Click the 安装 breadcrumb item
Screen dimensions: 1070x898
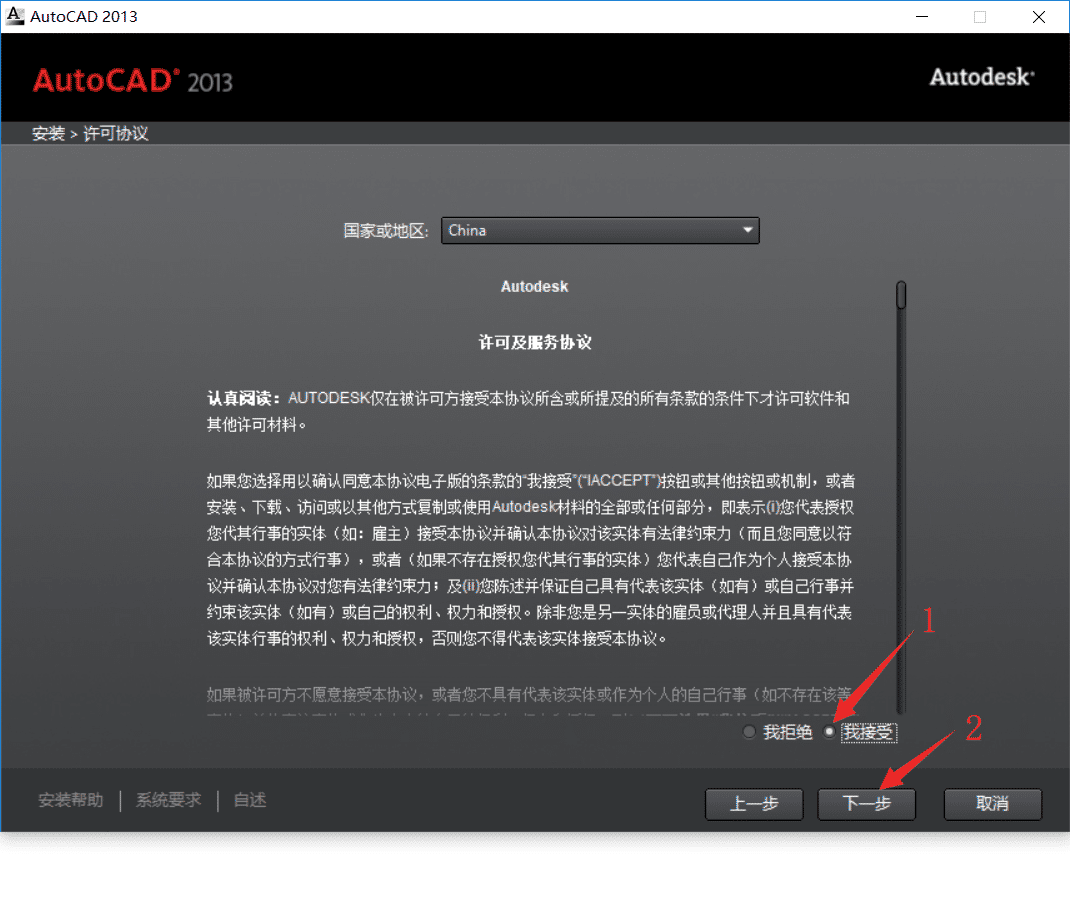[48, 133]
